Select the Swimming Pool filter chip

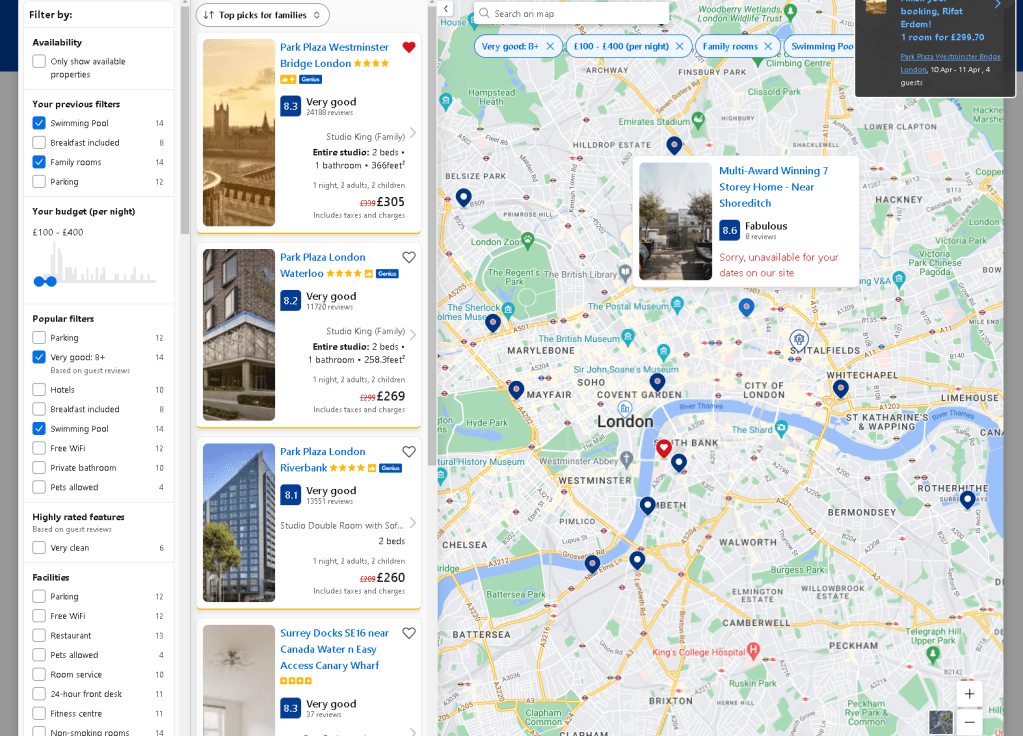(x=821, y=46)
